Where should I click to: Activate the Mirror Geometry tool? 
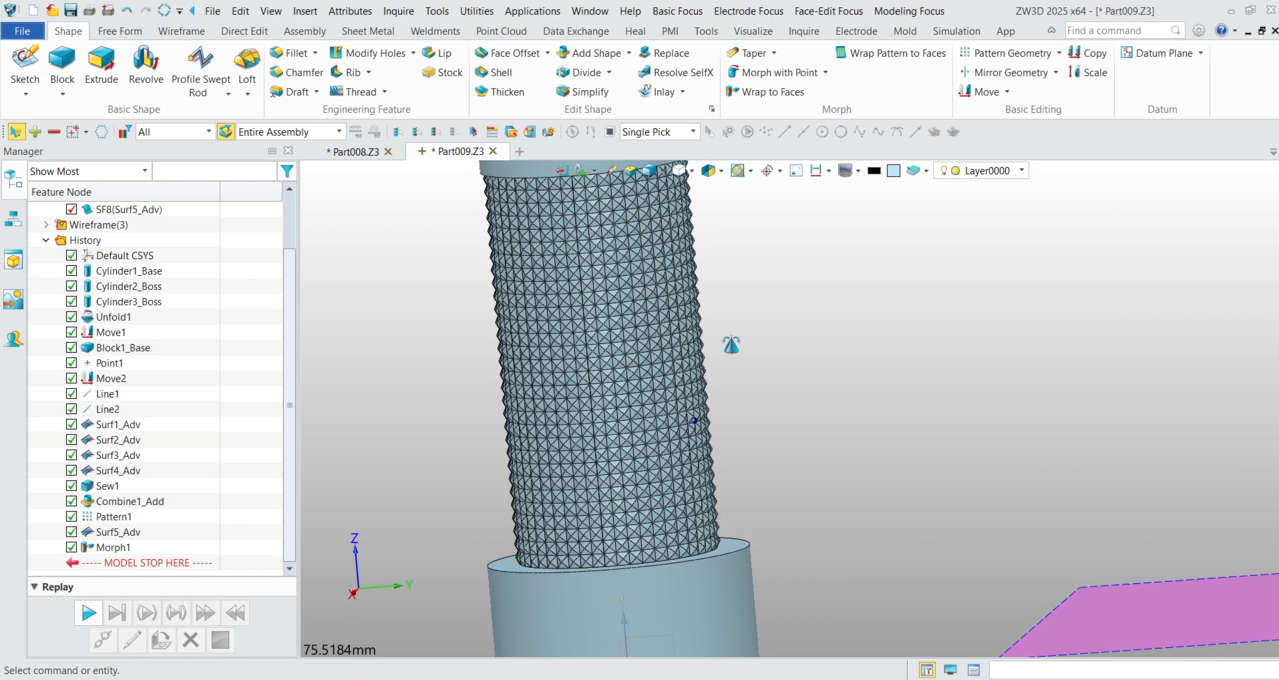pos(1008,72)
